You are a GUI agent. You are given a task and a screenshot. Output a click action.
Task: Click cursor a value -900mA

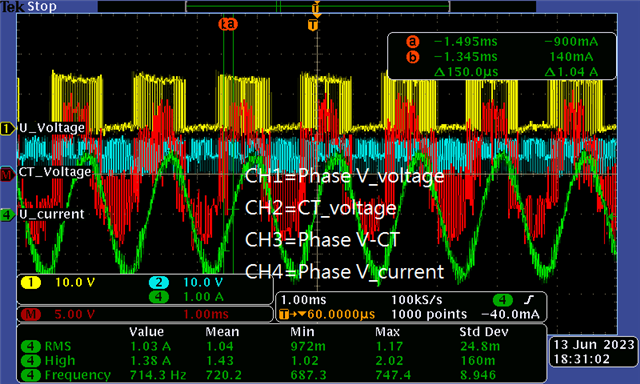[571, 42]
